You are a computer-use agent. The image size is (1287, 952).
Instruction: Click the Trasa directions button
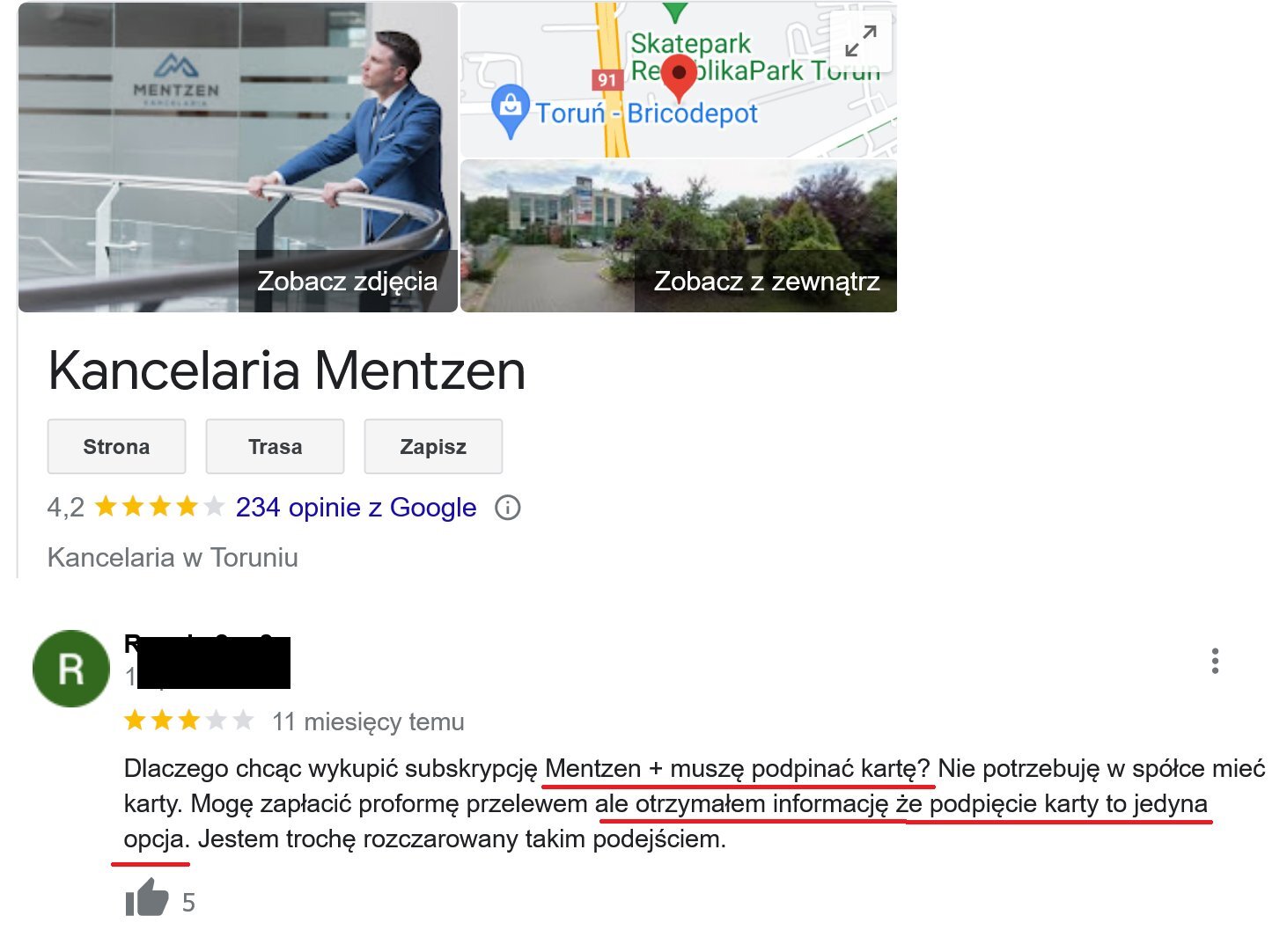click(275, 446)
